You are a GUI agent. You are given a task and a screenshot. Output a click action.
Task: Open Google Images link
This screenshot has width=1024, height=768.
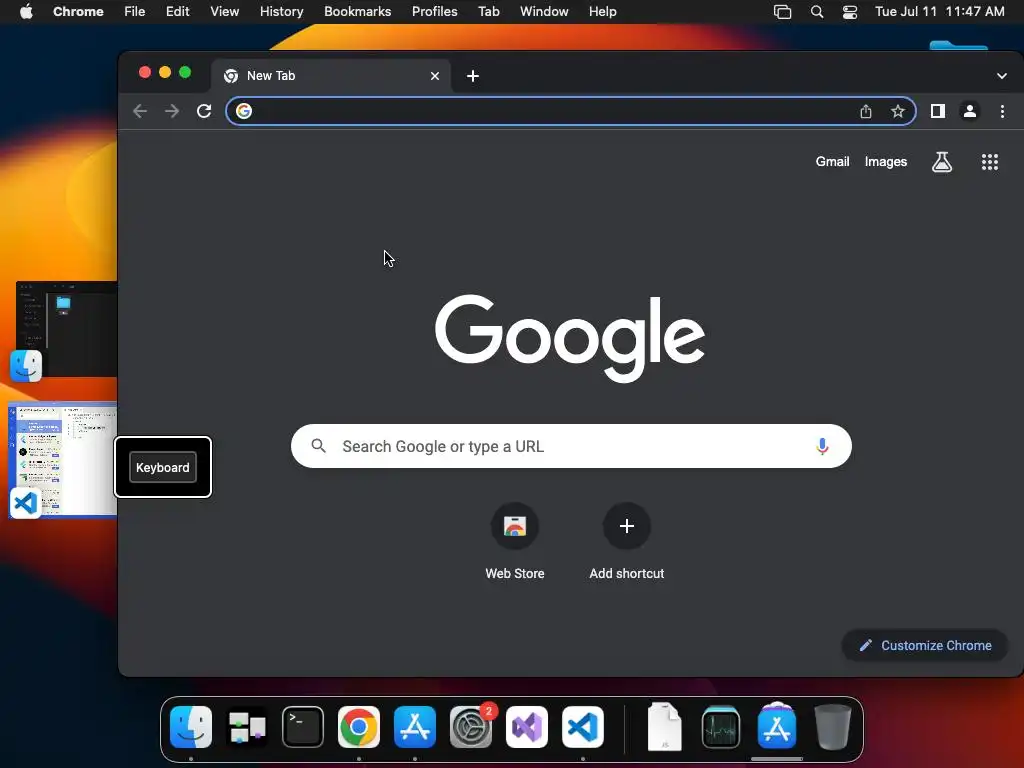pos(886,162)
